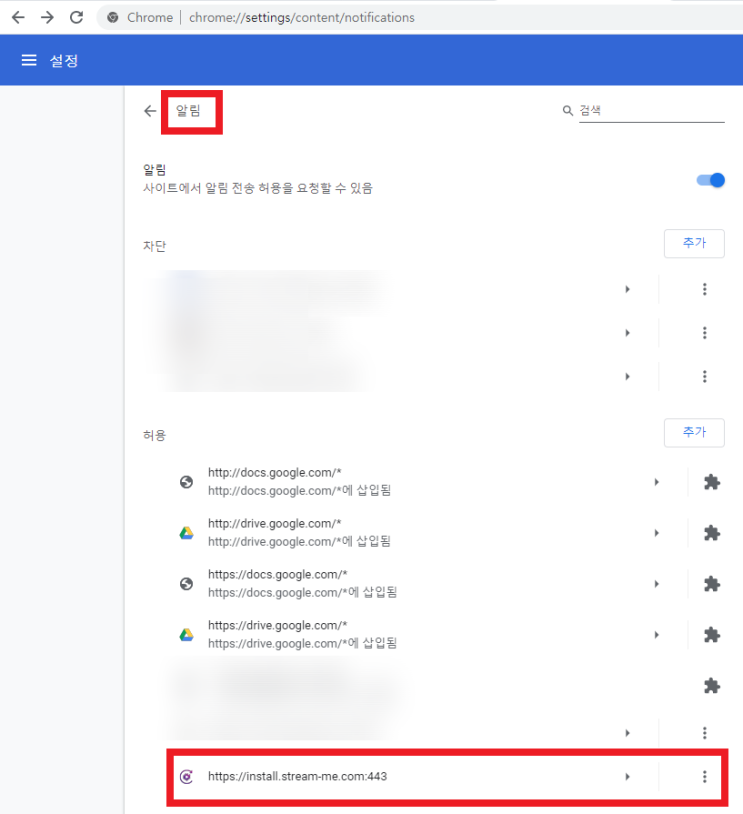Image resolution: width=743 pixels, height=814 pixels.
Task: Expand the first blocked site arrow
Action: 627,289
